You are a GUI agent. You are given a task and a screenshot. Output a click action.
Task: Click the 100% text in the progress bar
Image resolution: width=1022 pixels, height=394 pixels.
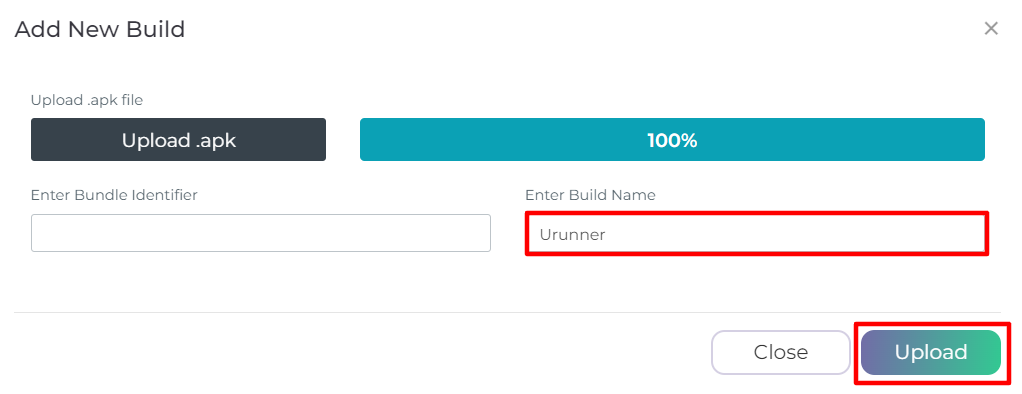tap(672, 140)
